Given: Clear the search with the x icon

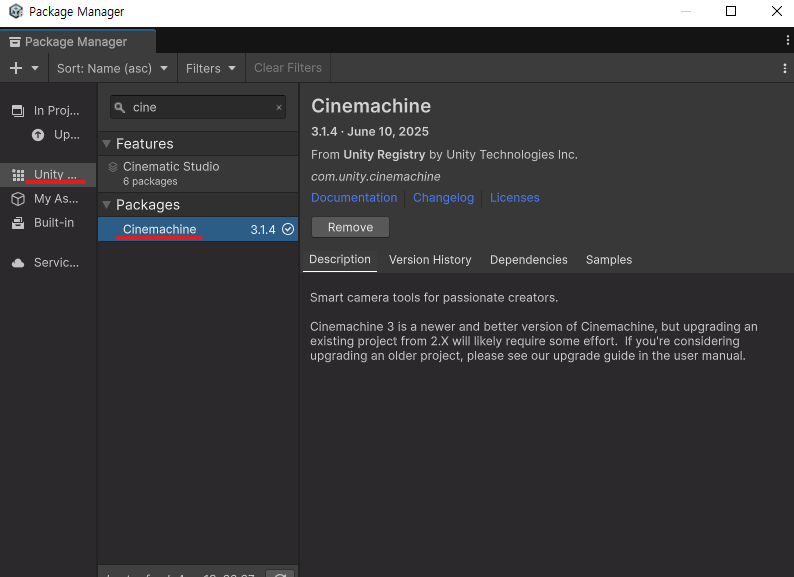Looking at the screenshot, I should 279,107.
